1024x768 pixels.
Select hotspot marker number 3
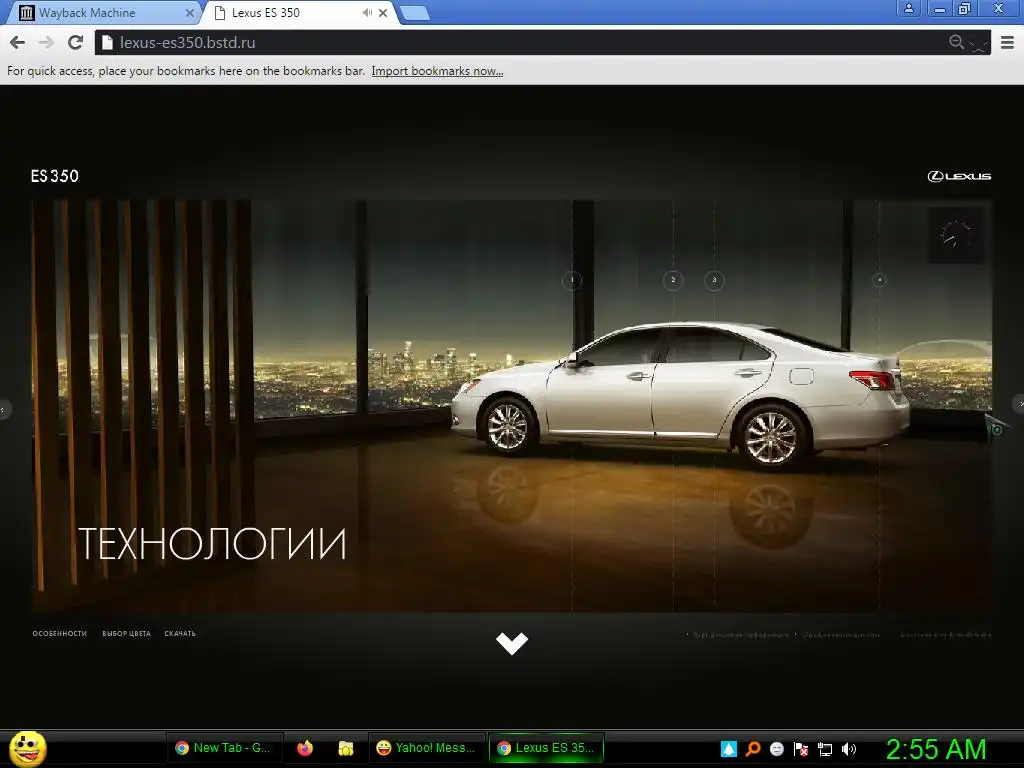[x=714, y=280]
